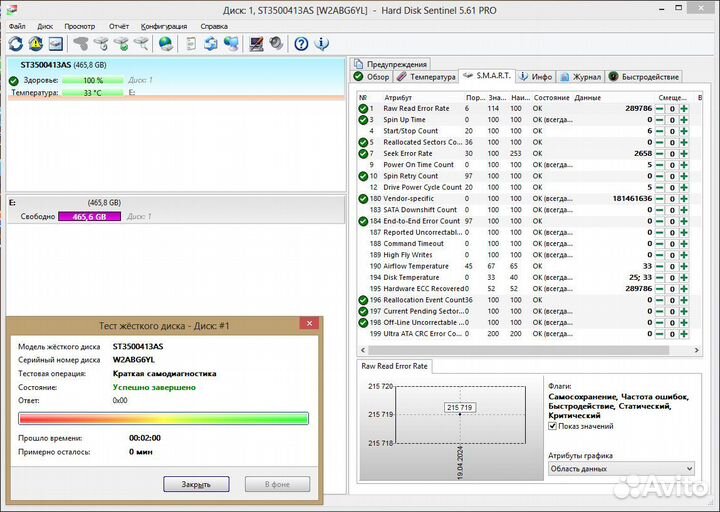Decrease offset for Seek Error Rate row
This screenshot has width=720, height=512.
(661, 153)
